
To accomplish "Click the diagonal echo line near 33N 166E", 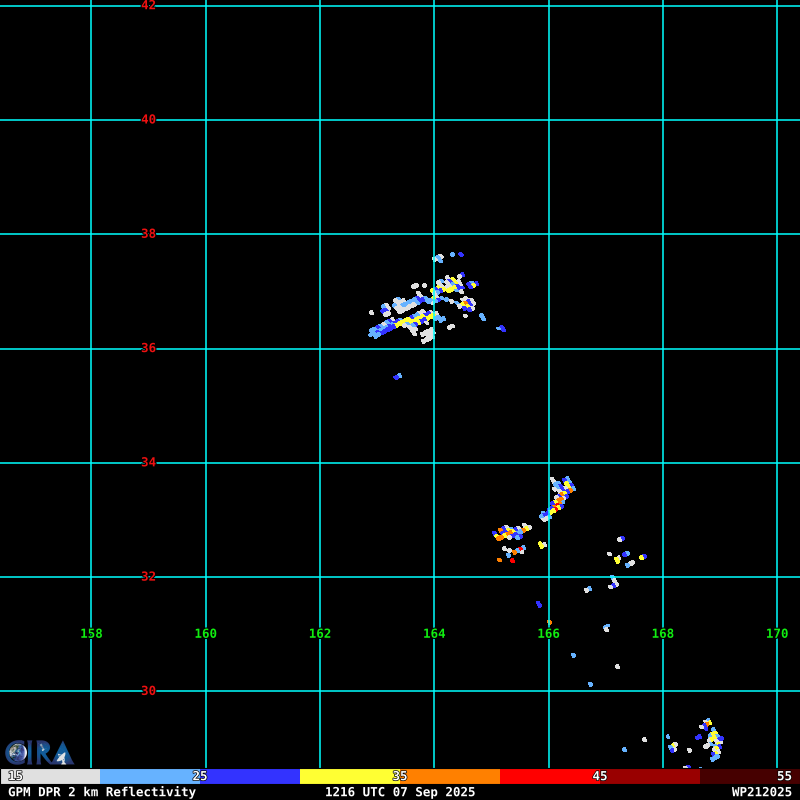I will (557, 498).
